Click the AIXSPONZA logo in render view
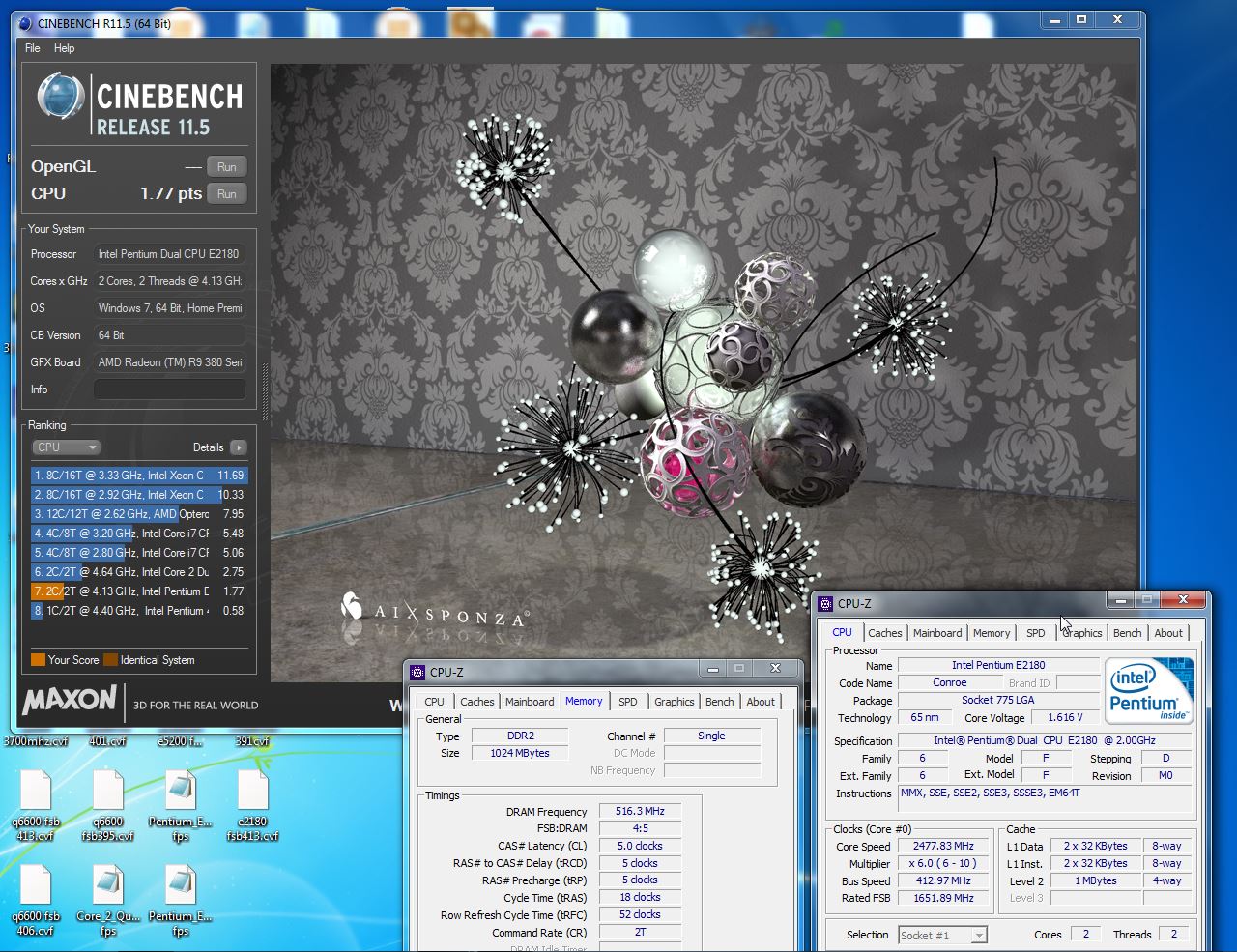Viewport: 1237px width, 952px height. [434, 611]
